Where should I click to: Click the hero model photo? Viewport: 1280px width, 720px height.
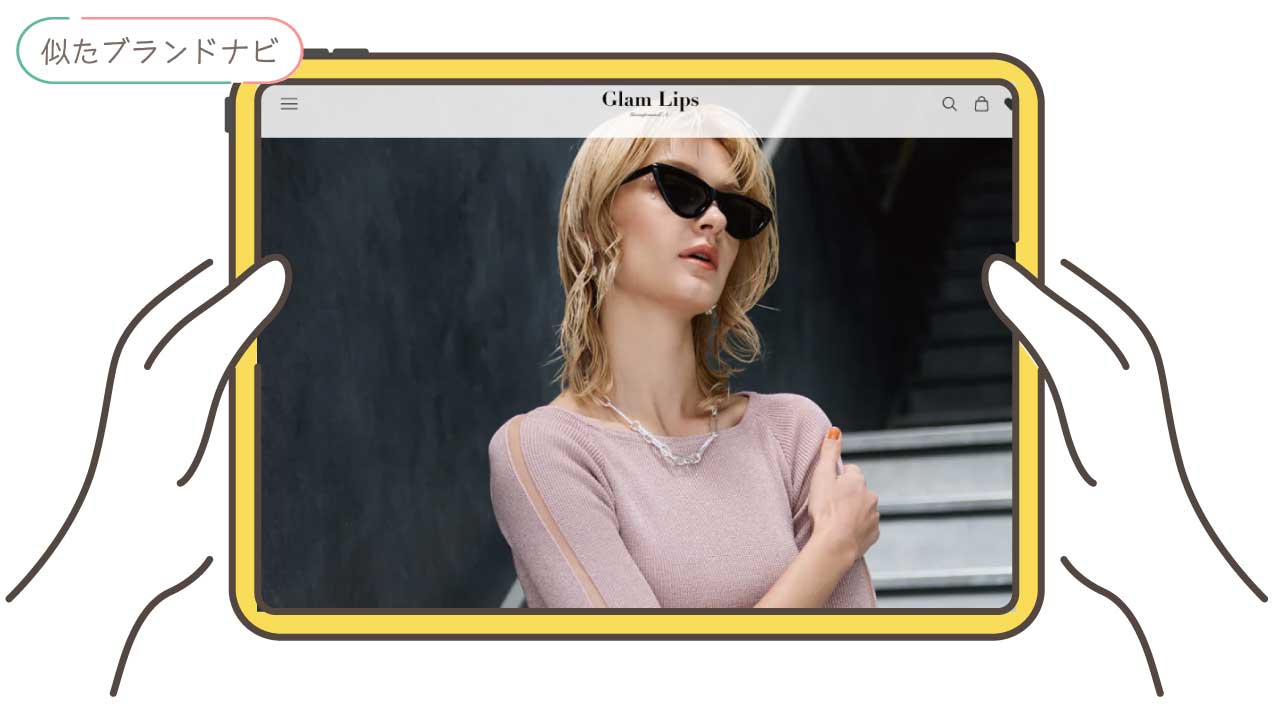click(637, 372)
